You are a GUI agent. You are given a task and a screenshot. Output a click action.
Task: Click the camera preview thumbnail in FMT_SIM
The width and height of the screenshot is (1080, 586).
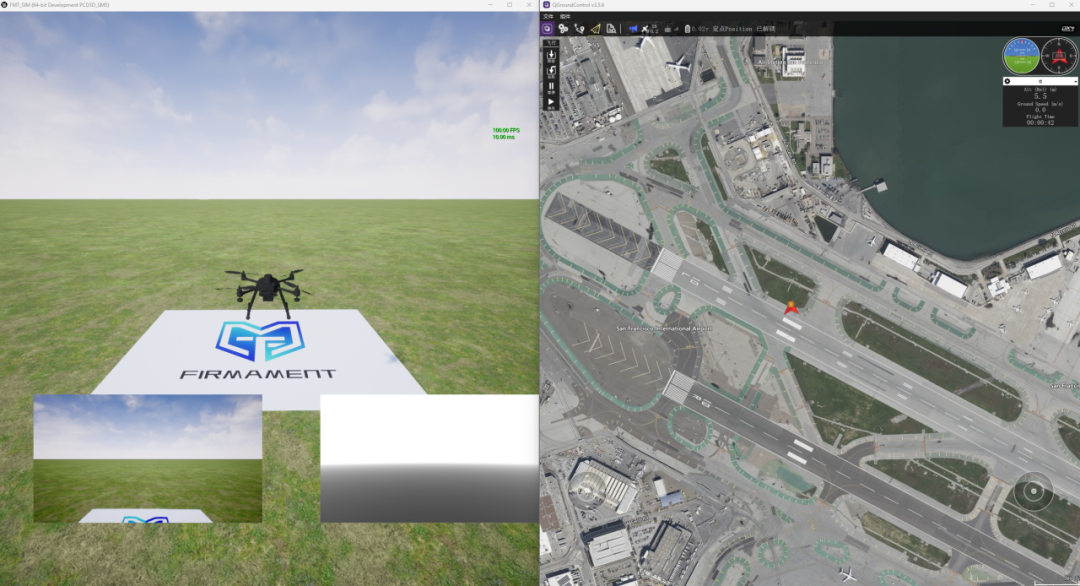click(x=147, y=458)
